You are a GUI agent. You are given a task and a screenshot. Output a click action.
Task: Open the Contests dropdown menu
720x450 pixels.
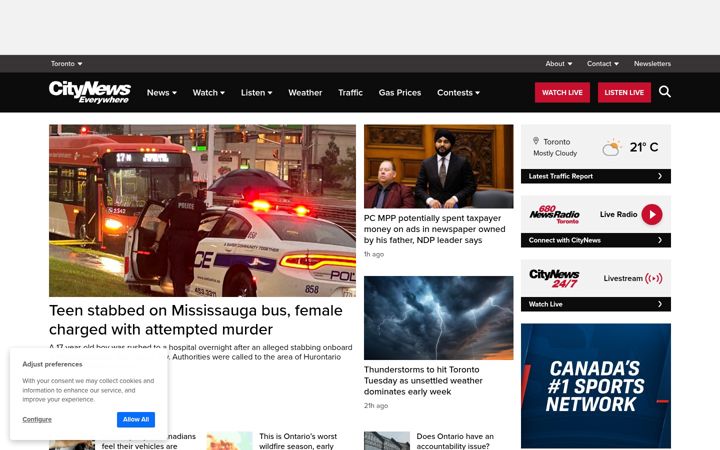pos(458,93)
